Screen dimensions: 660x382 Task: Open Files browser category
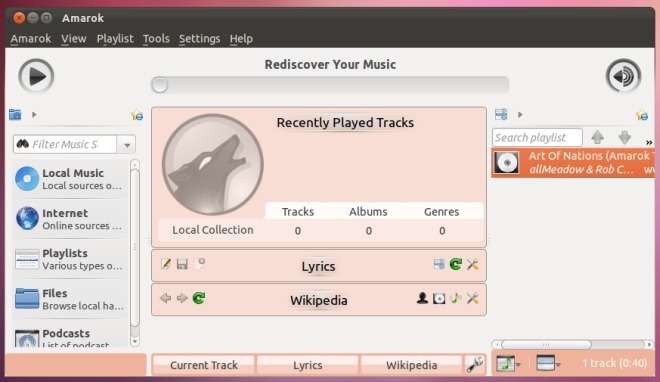coord(70,299)
